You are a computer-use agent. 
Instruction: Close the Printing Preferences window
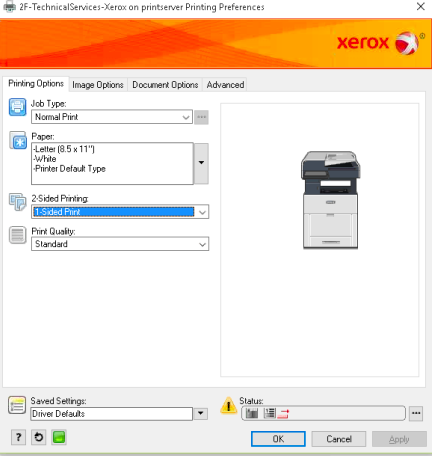click(421, 6)
